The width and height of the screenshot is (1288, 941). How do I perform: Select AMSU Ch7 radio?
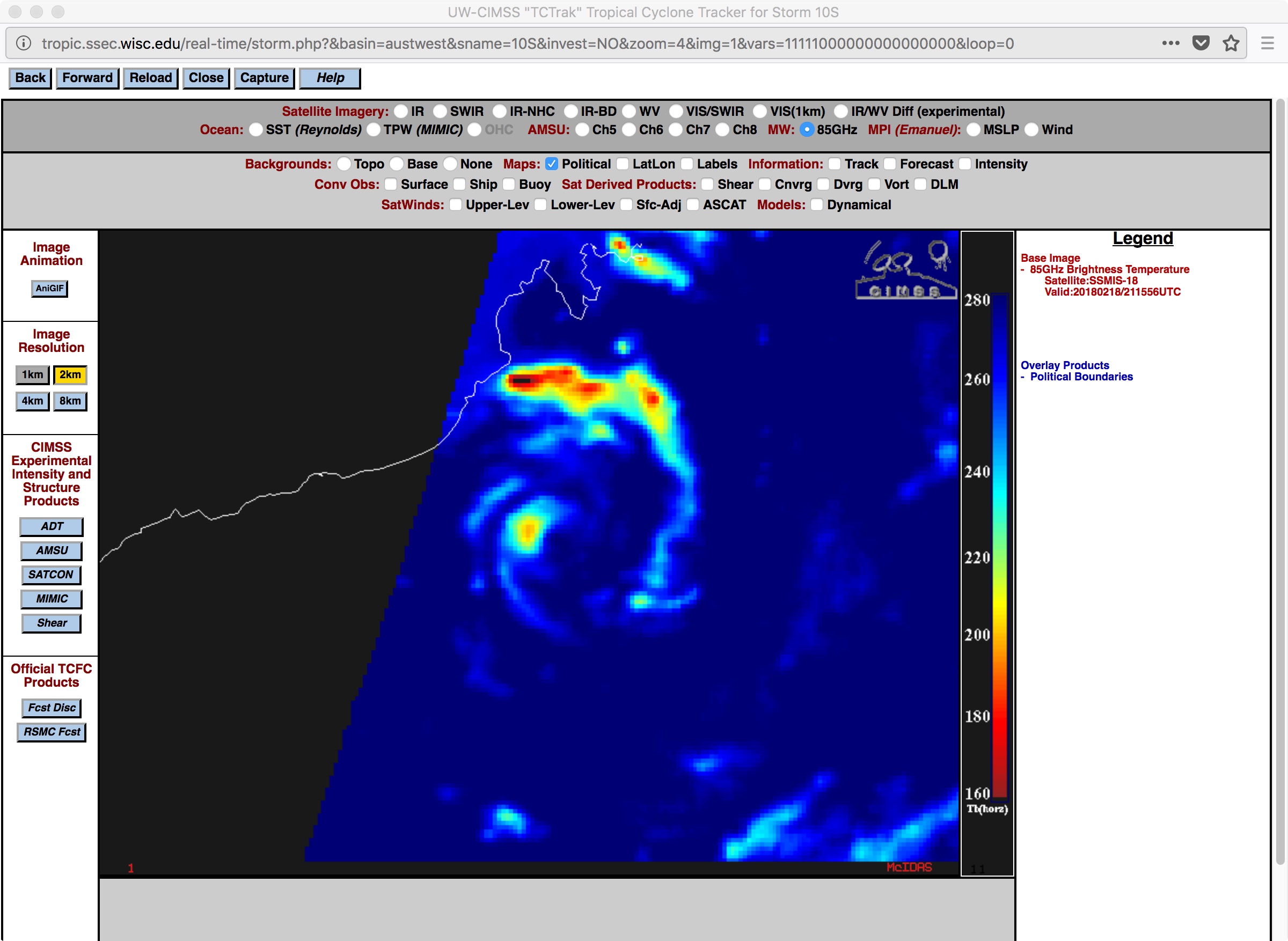[x=676, y=130]
